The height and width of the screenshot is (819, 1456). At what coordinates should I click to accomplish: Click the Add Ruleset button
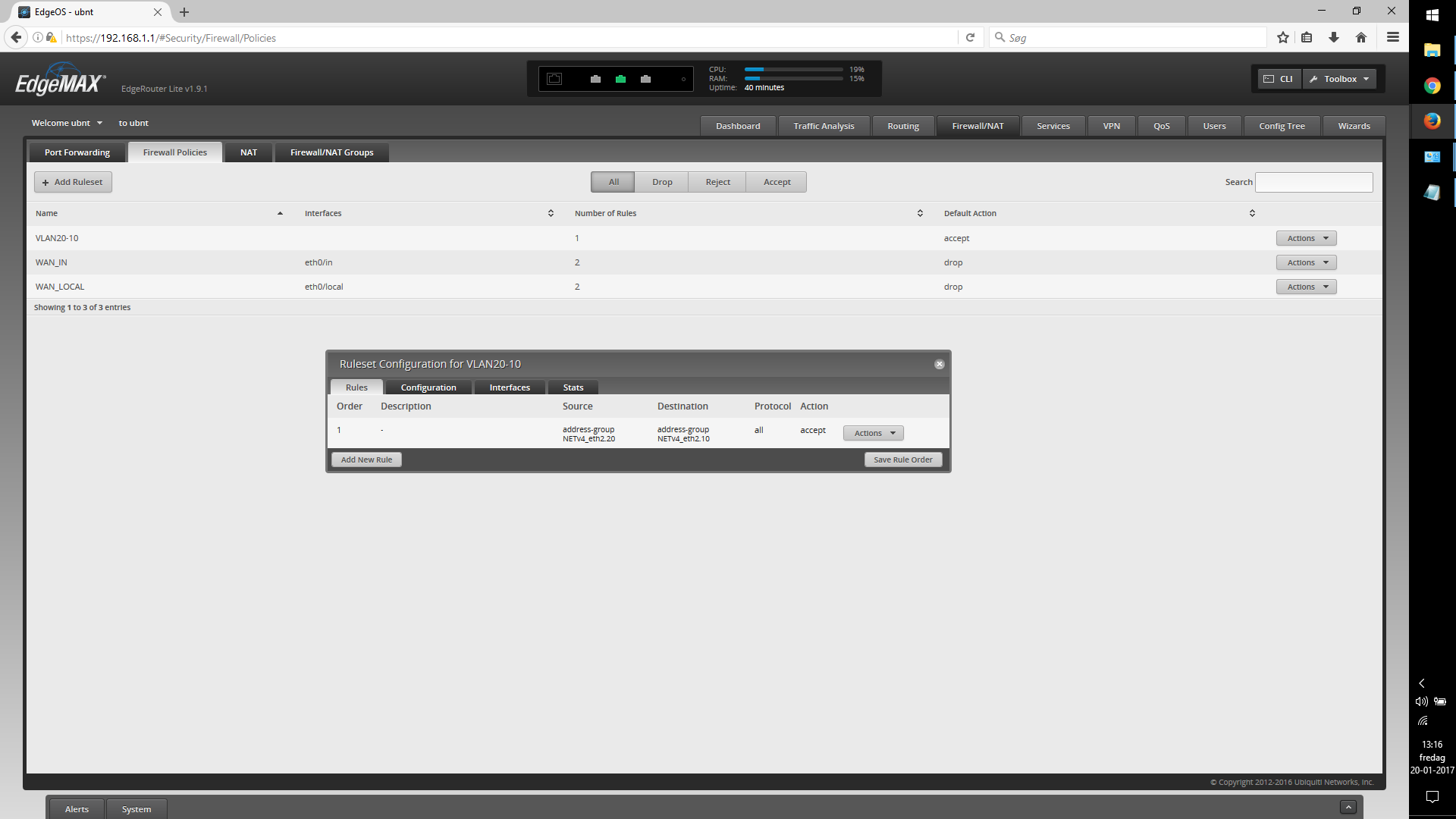click(x=73, y=182)
